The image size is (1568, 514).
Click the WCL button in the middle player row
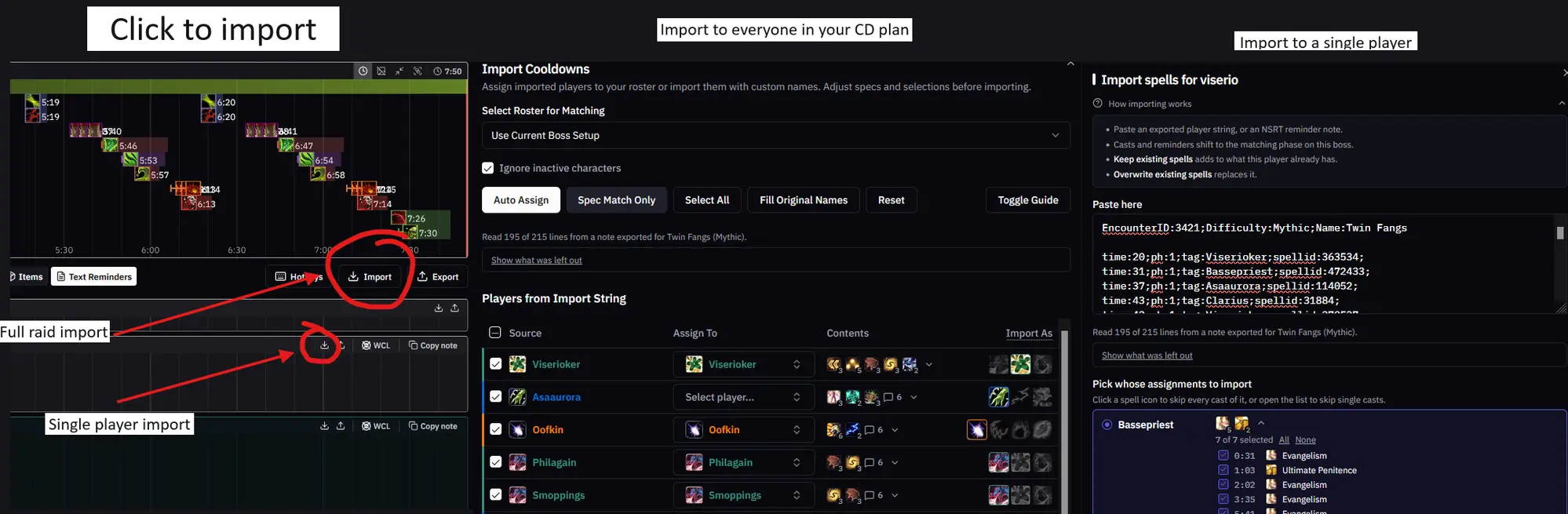pos(376,345)
